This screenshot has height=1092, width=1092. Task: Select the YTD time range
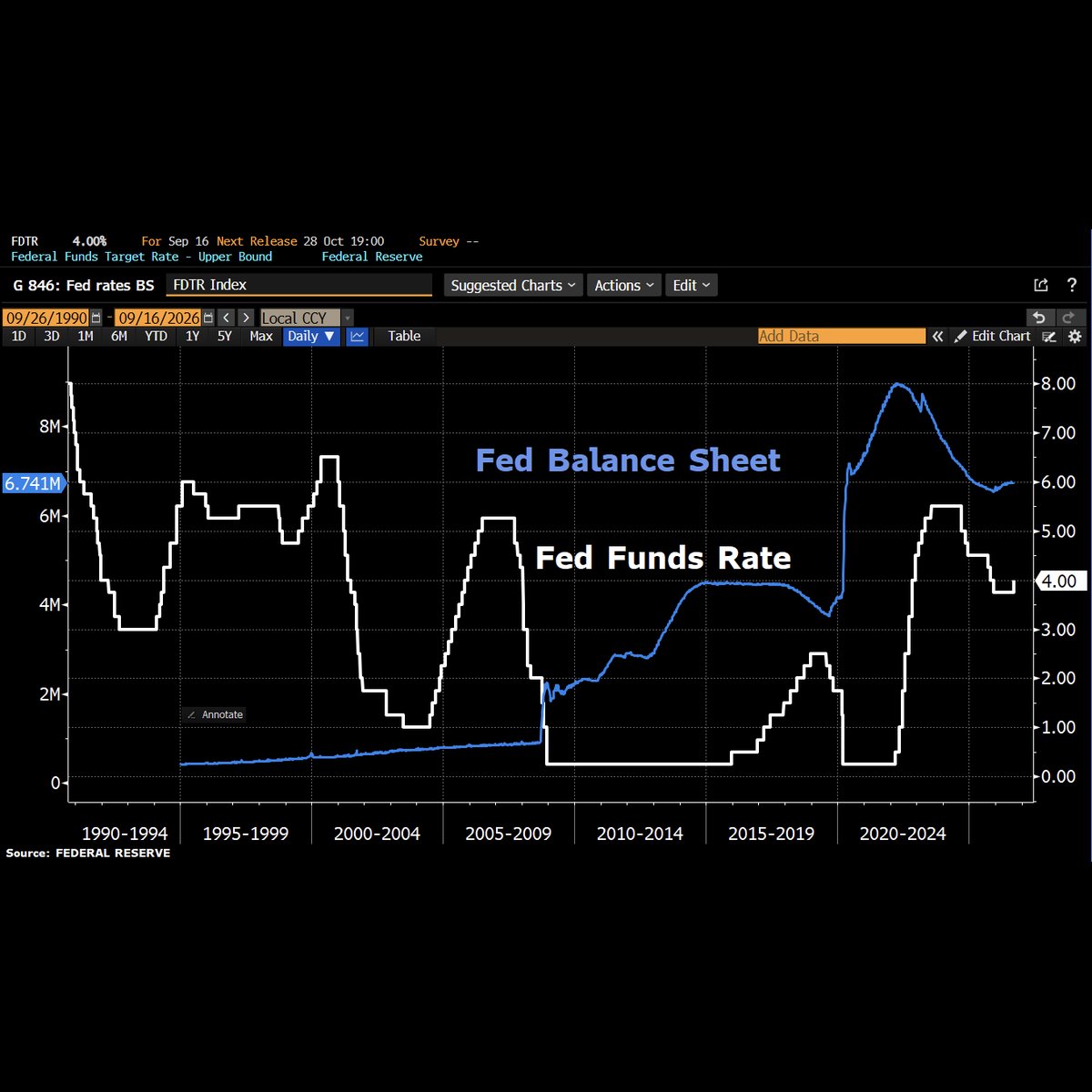pyautogui.click(x=157, y=337)
